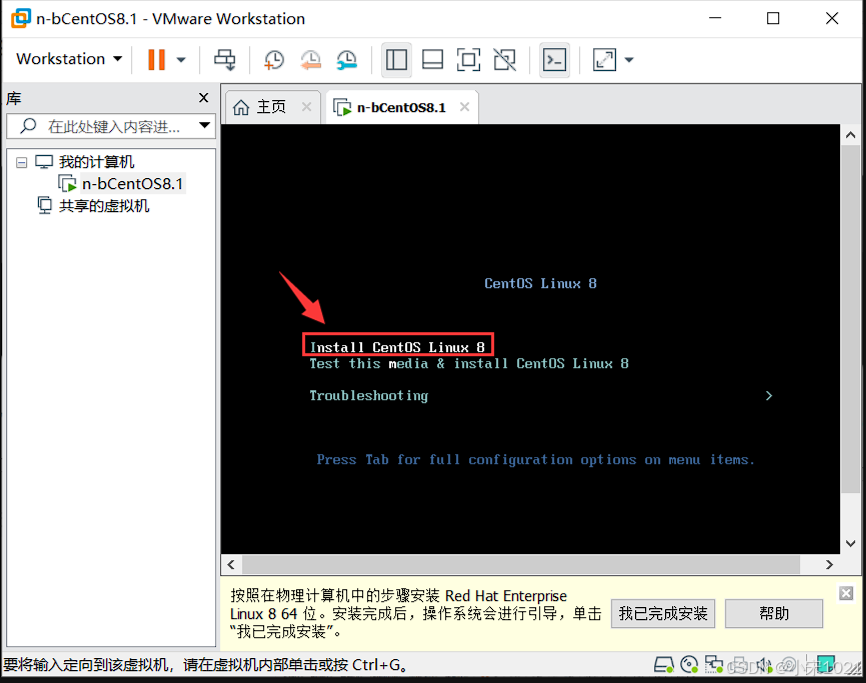This screenshot has height=683, width=866.
Task: Click the 帮助 help button
Action: pyautogui.click(x=774, y=613)
